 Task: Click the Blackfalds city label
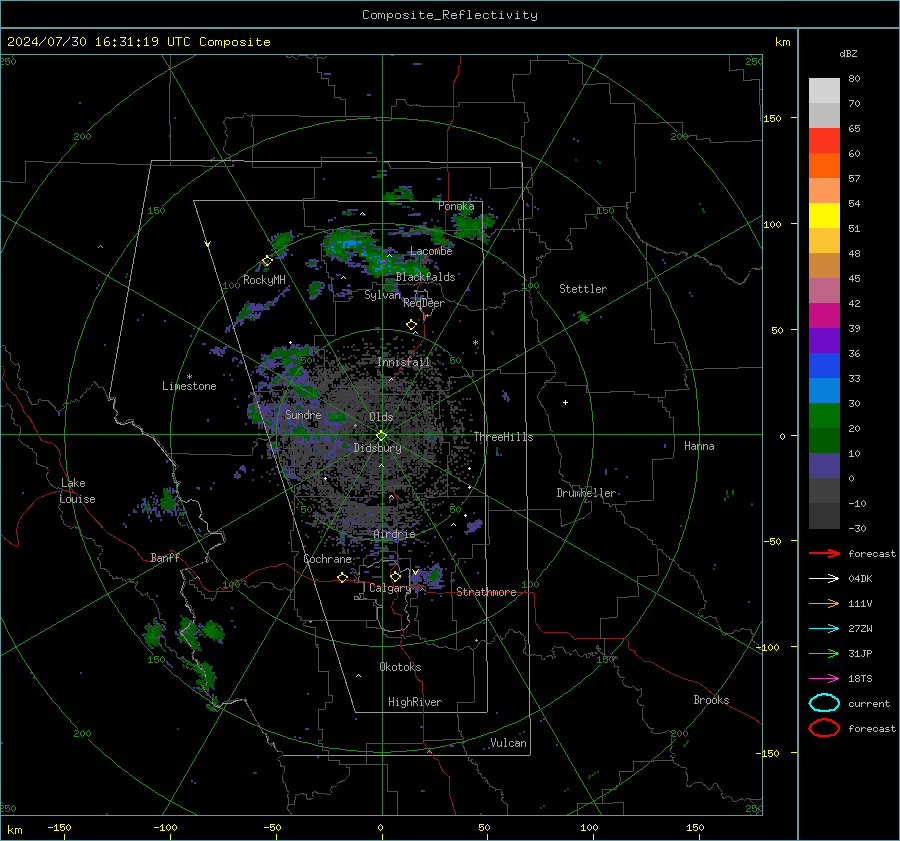coord(425,277)
